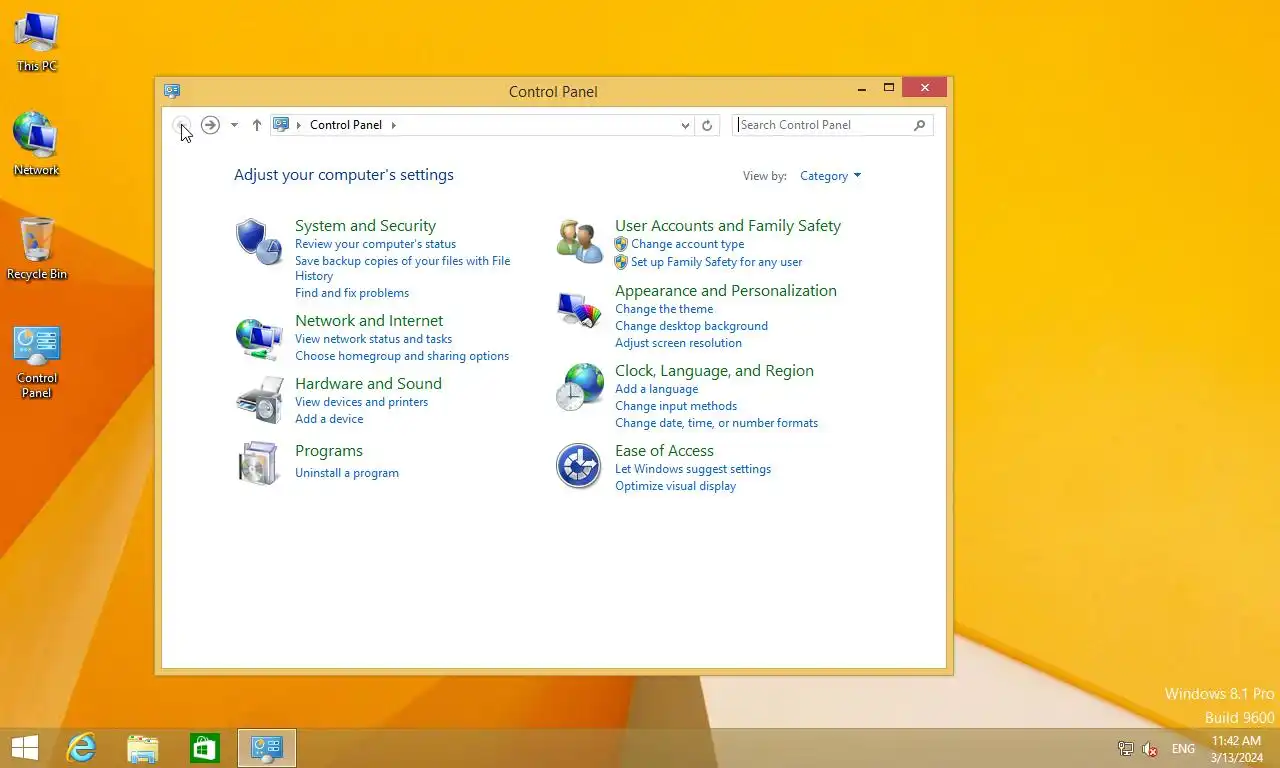Click Set up Family Safety for any user
This screenshot has width=1280, height=768.
tap(716, 262)
